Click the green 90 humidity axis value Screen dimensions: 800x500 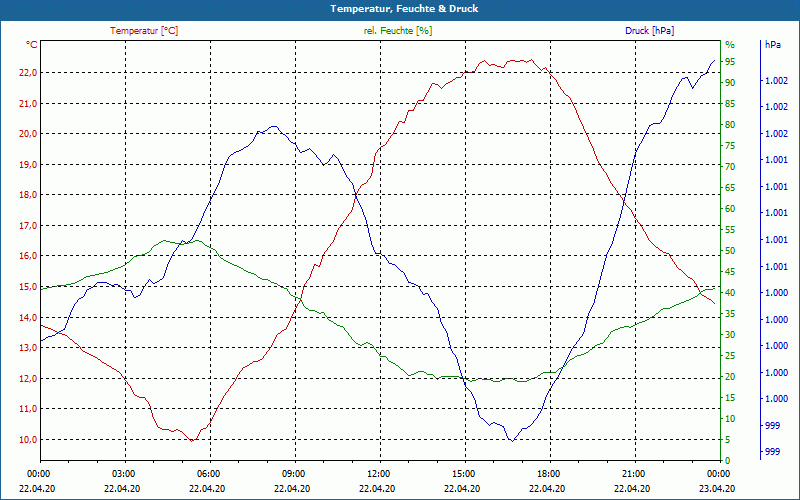730,83
